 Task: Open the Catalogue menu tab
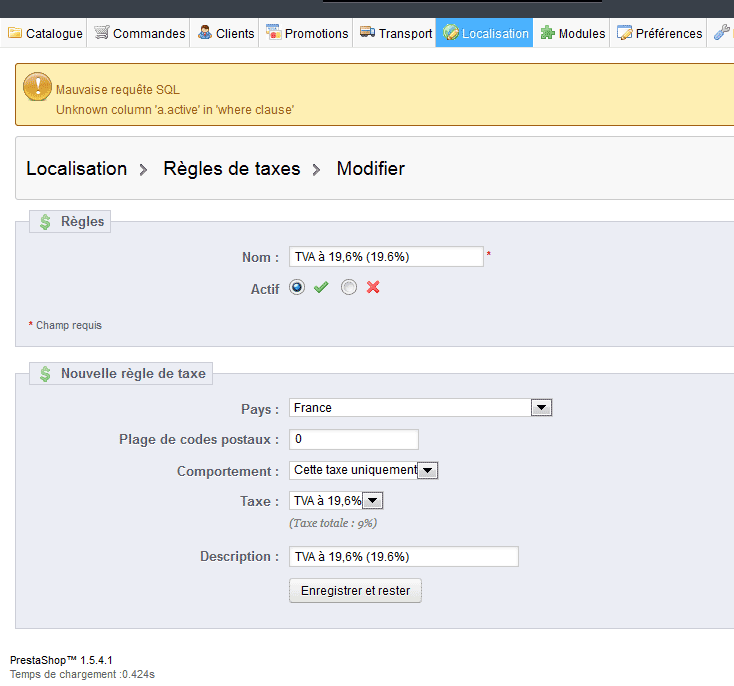(x=44, y=33)
